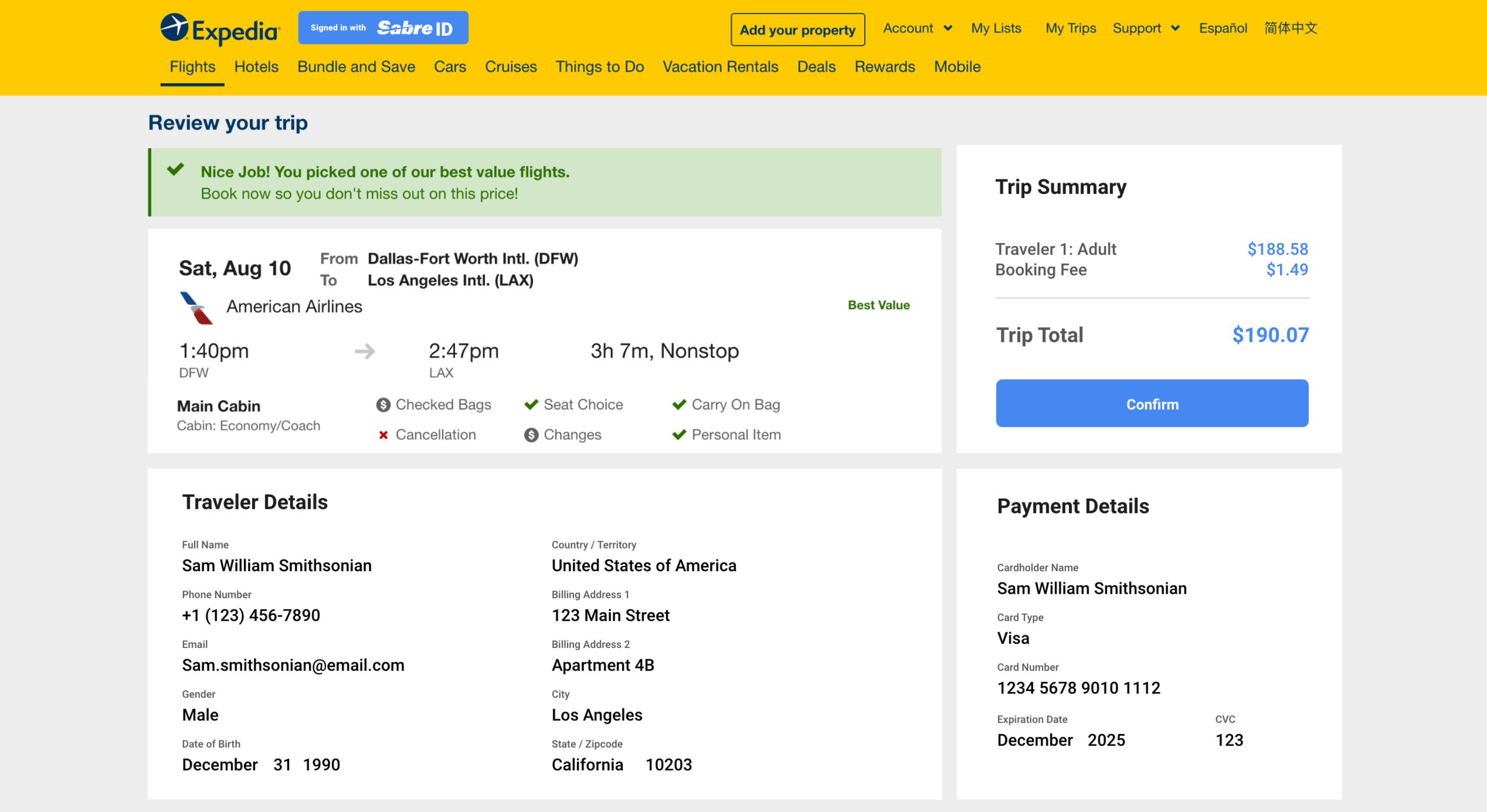Viewport: 1487px width, 812px height.
Task: Click the departure time 1:40pm
Action: click(214, 351)
